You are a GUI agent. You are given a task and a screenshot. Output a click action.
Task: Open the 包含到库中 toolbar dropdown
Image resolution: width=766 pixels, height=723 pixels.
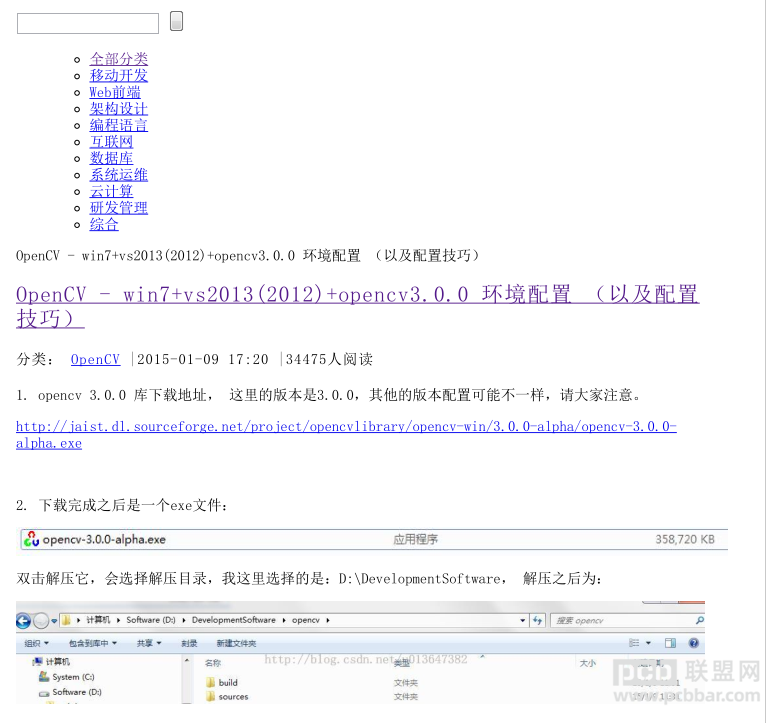click(93, 643)
